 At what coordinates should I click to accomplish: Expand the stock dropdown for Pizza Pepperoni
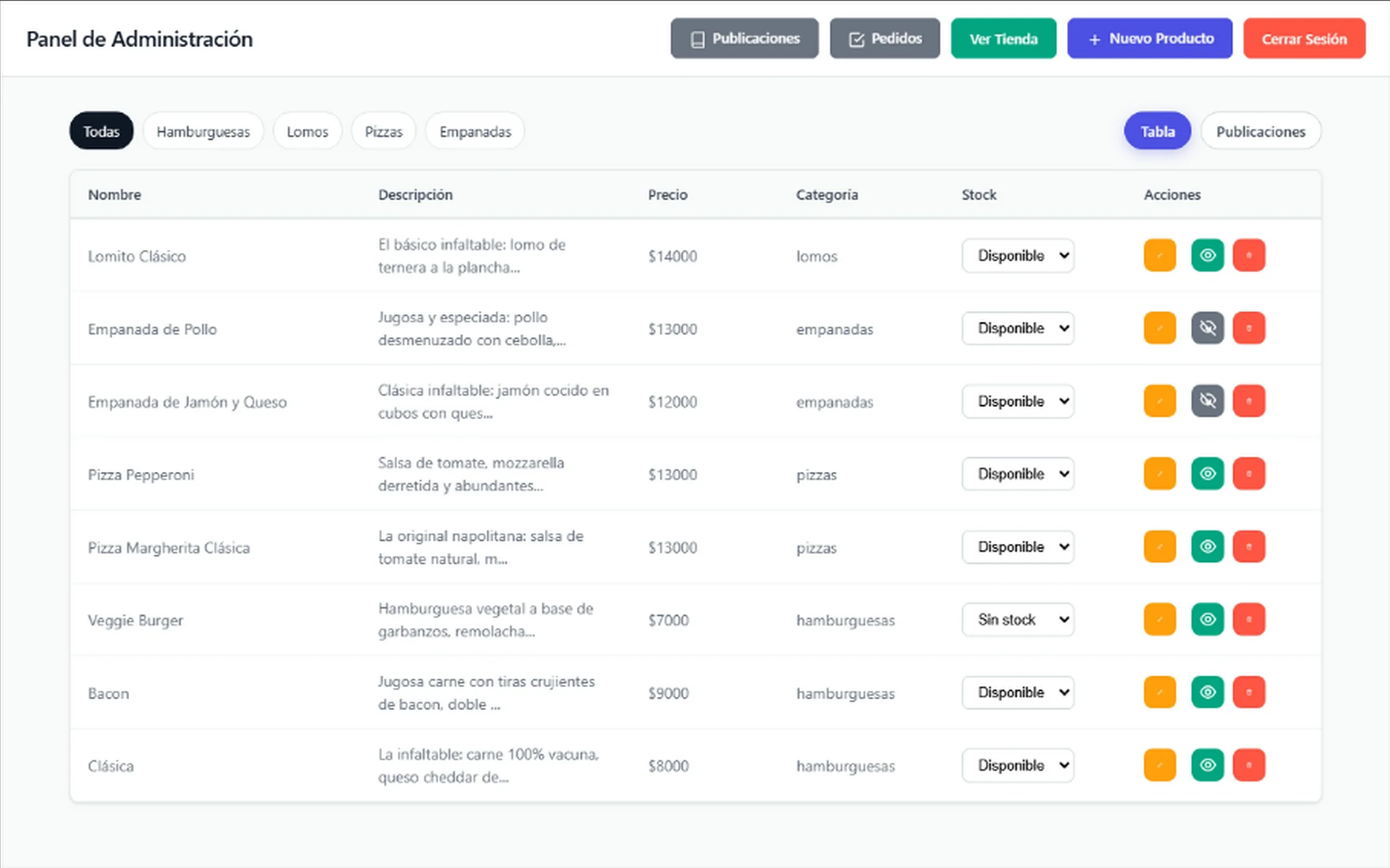(x=1017, y=474)
